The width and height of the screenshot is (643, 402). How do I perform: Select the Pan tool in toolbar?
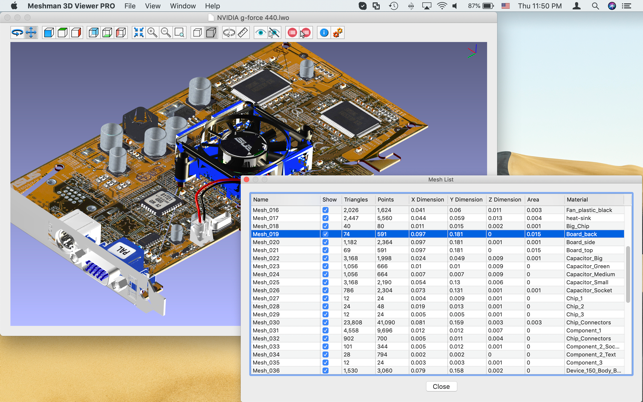31,33
